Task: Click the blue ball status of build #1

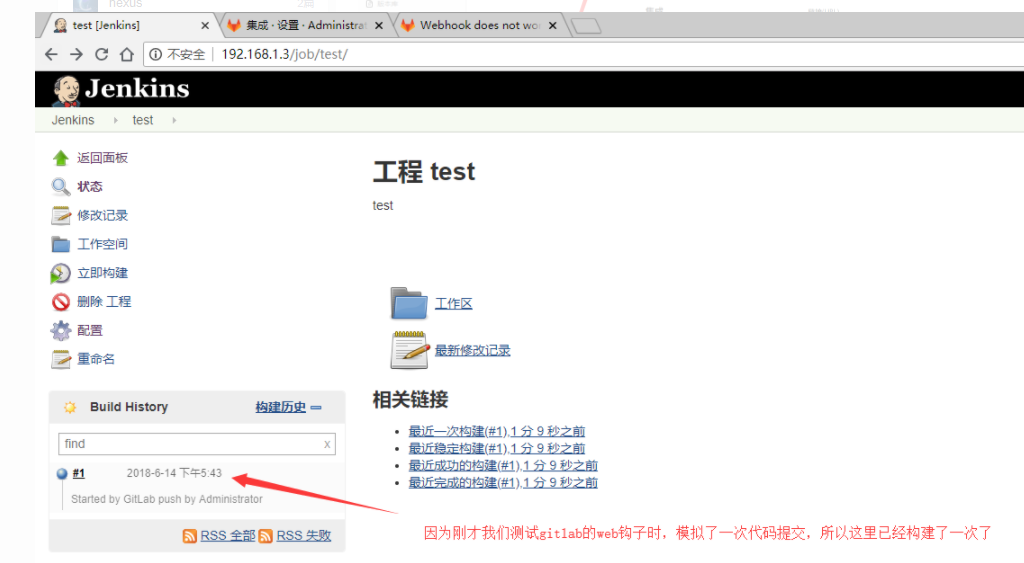Action: point(62,474)
